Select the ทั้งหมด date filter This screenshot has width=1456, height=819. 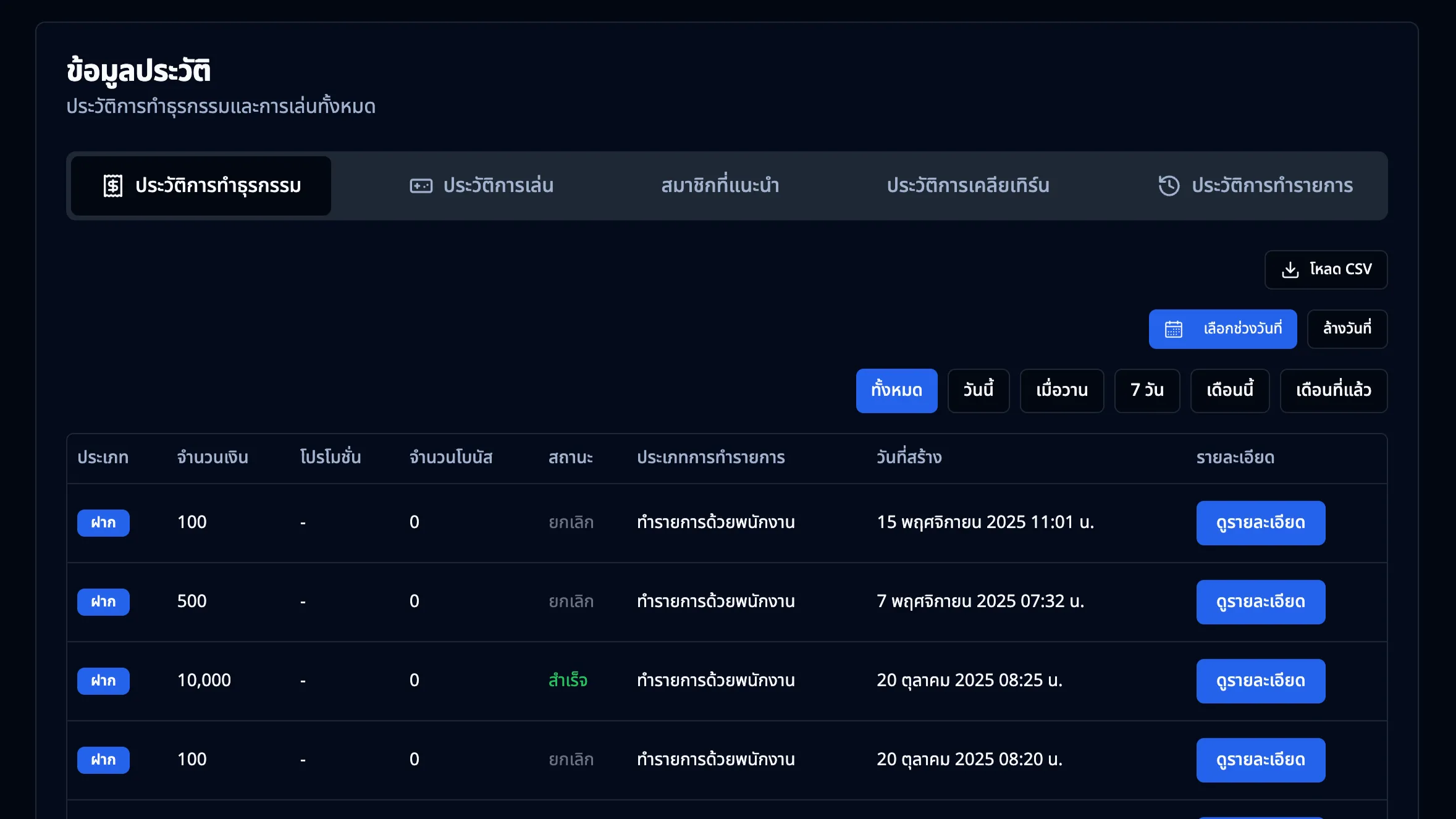896,390
